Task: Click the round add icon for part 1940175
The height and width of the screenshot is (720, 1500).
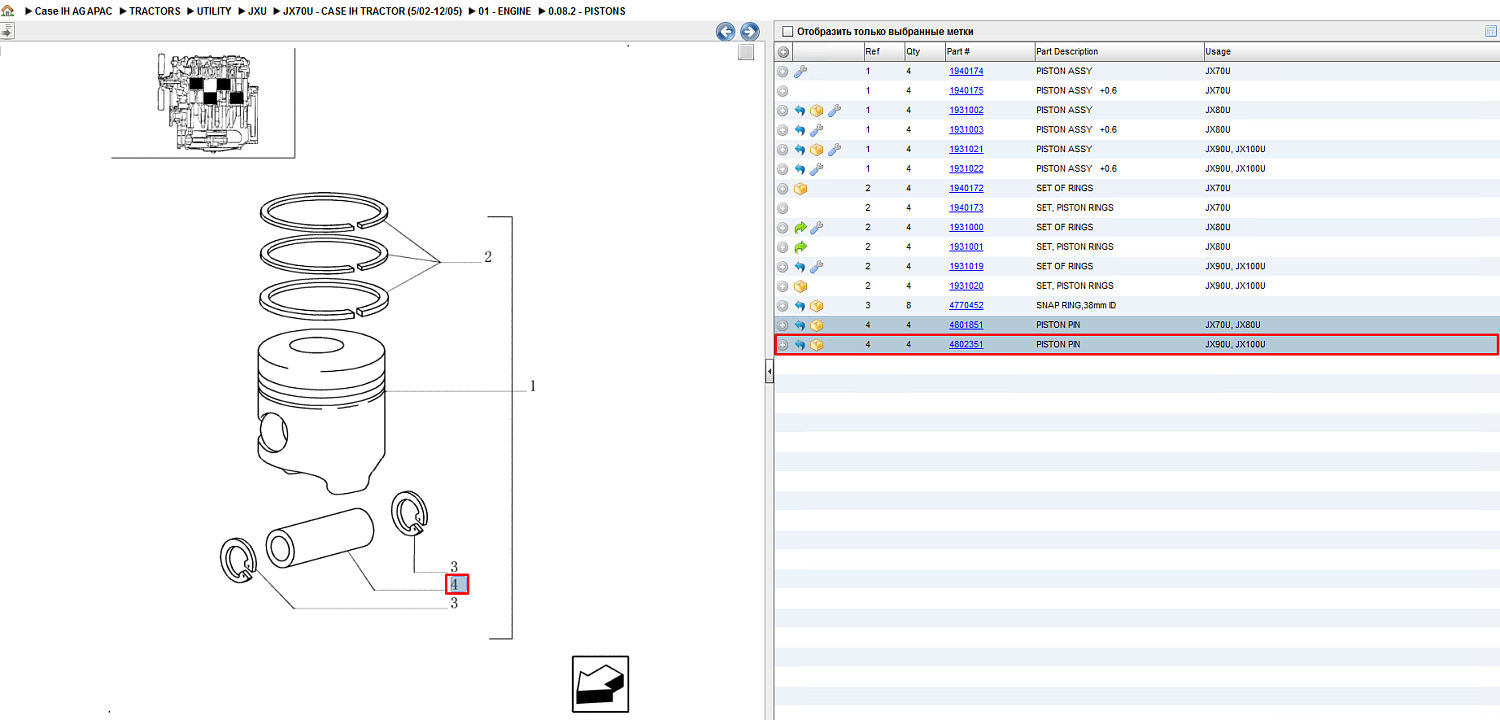Action: 783,91
